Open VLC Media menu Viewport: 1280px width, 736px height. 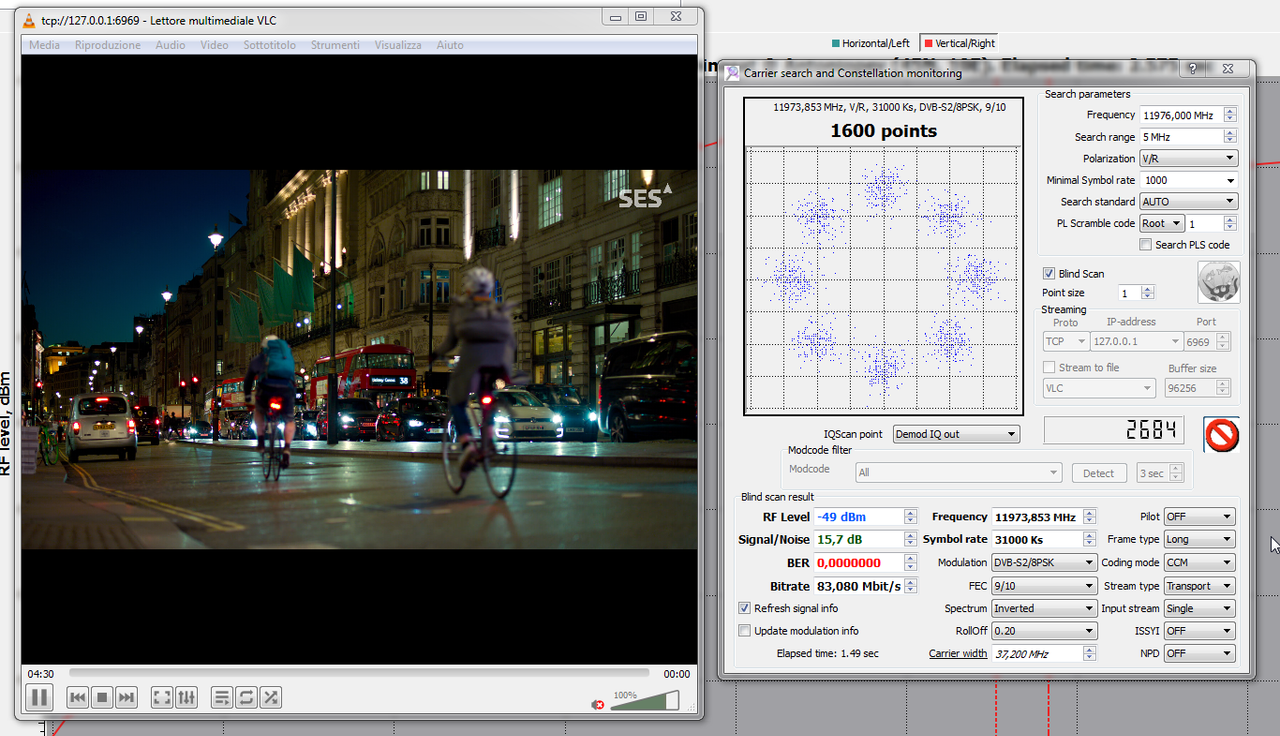click(x=44, y=45)
